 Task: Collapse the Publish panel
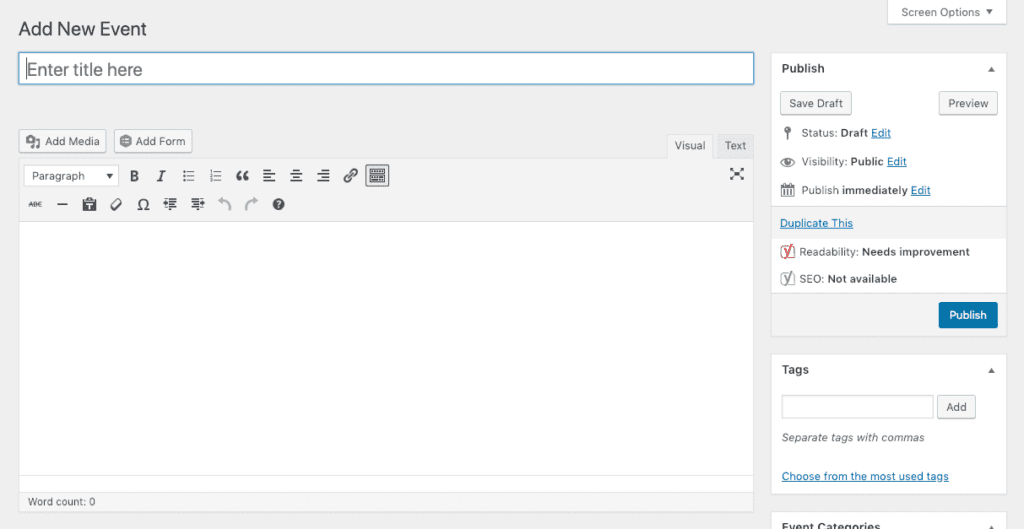click(991, 69)
